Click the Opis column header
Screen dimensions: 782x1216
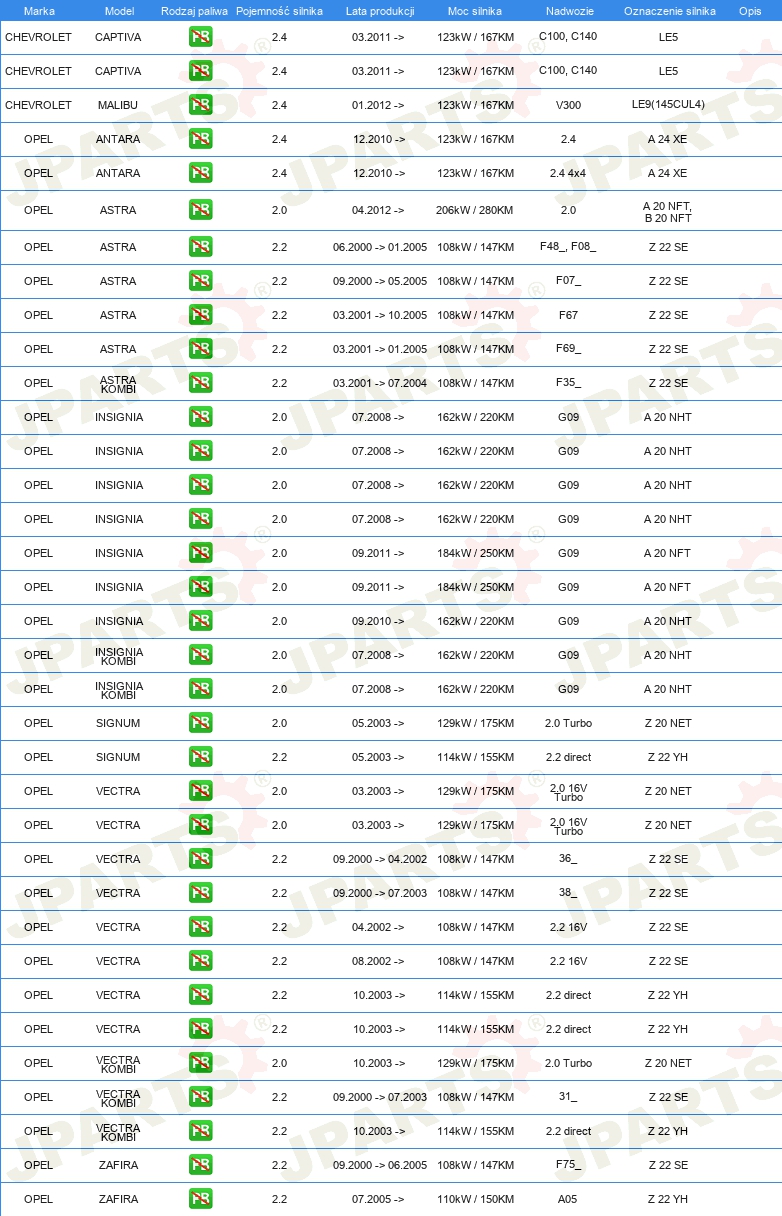pyautogui.click(x=750, y=11)
